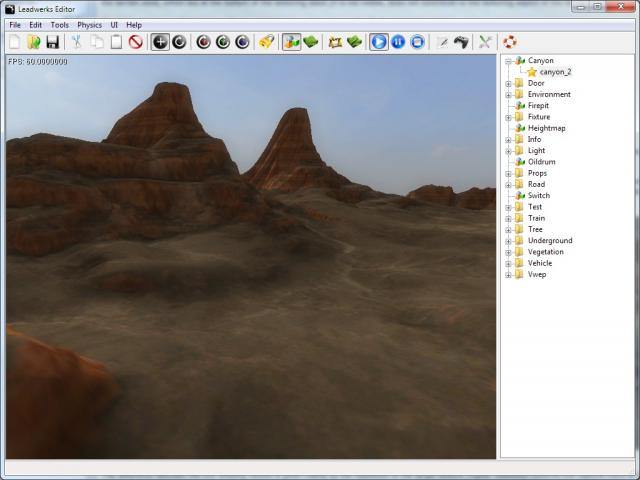The height and width of the screenshot is (480, 640).
Task: Click the Cut scissors icon
Action: tap(76, 42)
